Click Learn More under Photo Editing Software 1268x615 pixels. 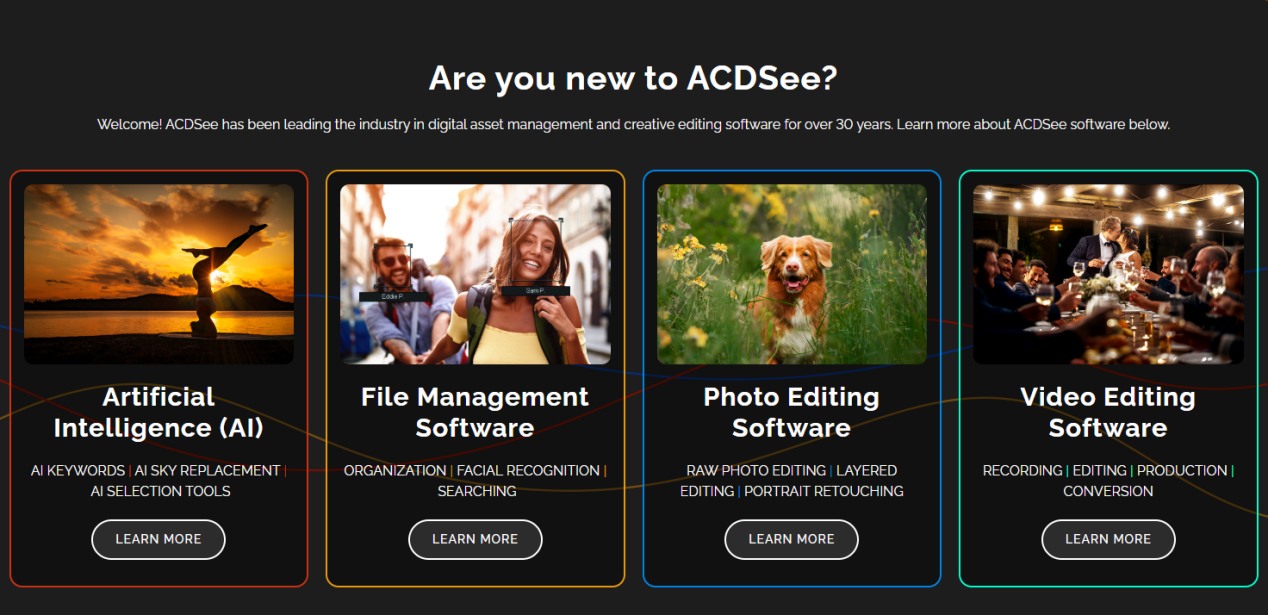click(791, 539)
